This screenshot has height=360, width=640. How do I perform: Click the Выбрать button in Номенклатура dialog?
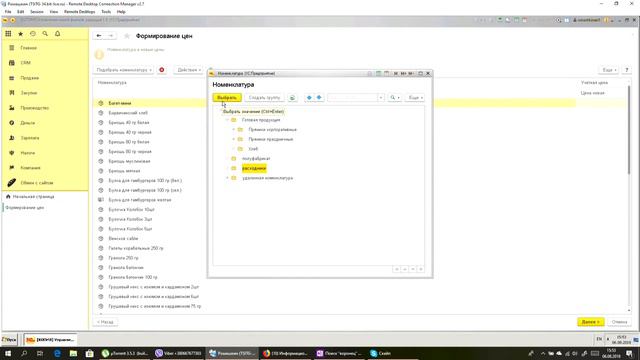tap(227, 98)
